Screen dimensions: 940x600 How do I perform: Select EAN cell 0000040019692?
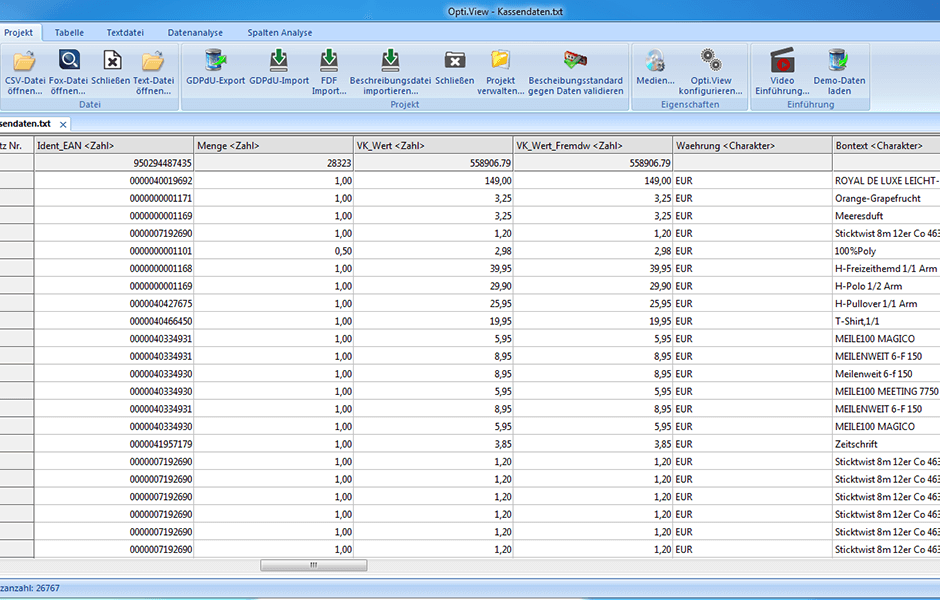click(x=114, y=180)
